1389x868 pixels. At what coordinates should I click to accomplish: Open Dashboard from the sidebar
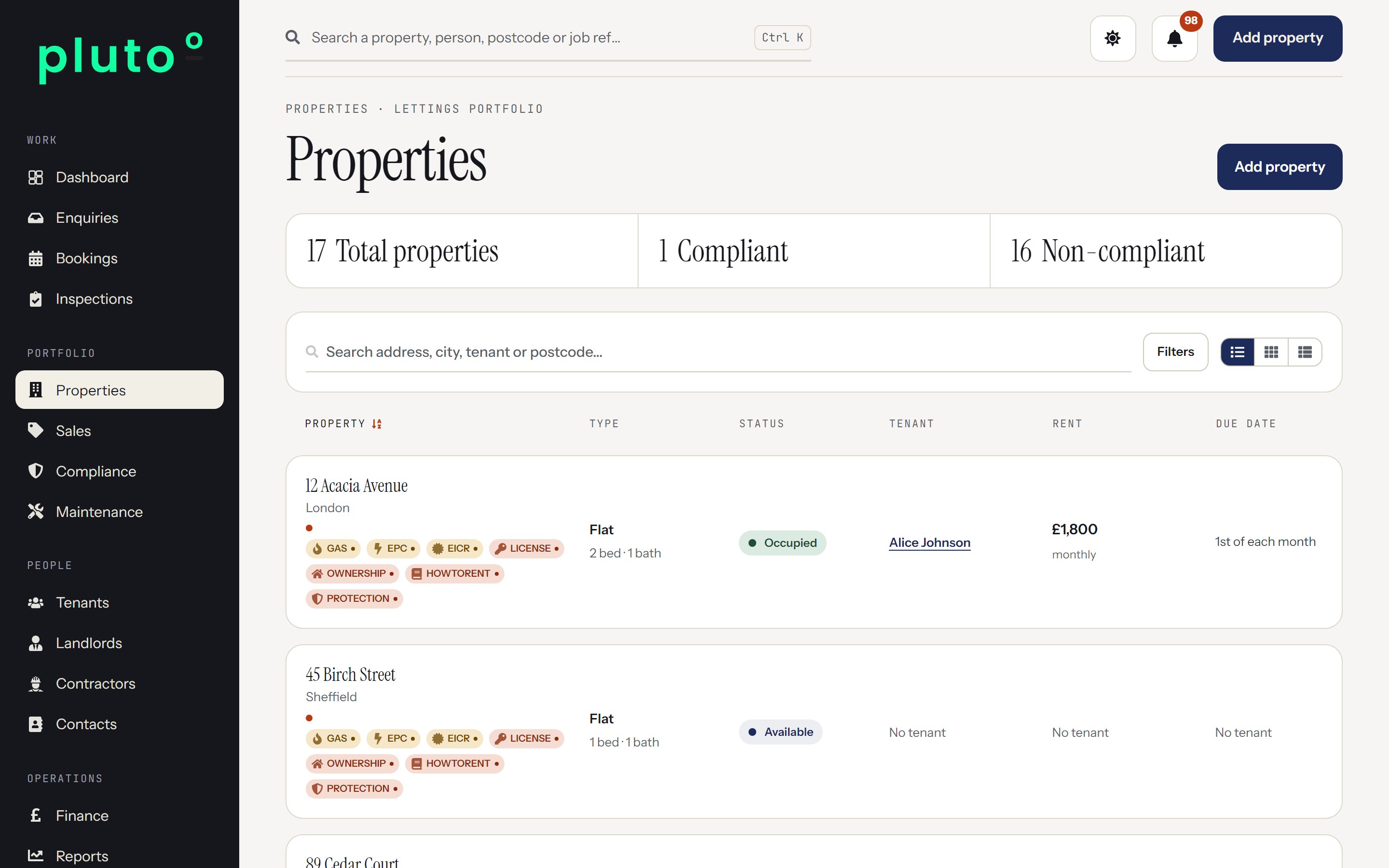click(120, 177)
